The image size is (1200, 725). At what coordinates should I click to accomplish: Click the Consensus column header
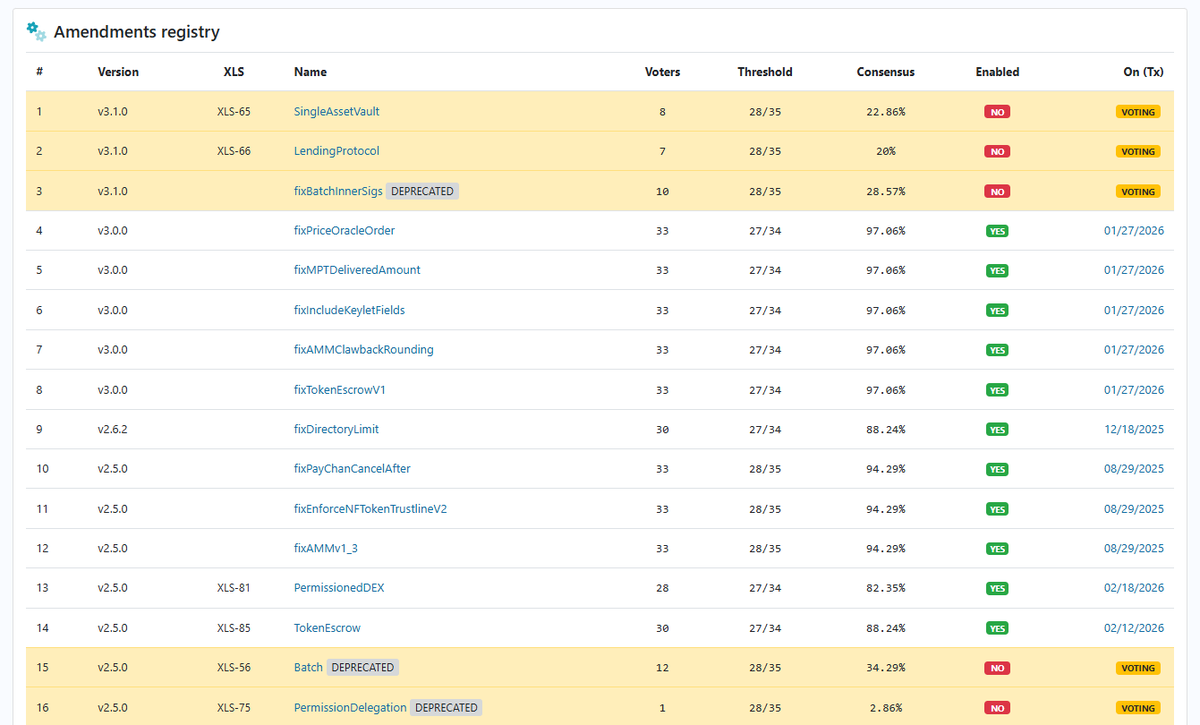pyautogui.click(x=886, y=72)
